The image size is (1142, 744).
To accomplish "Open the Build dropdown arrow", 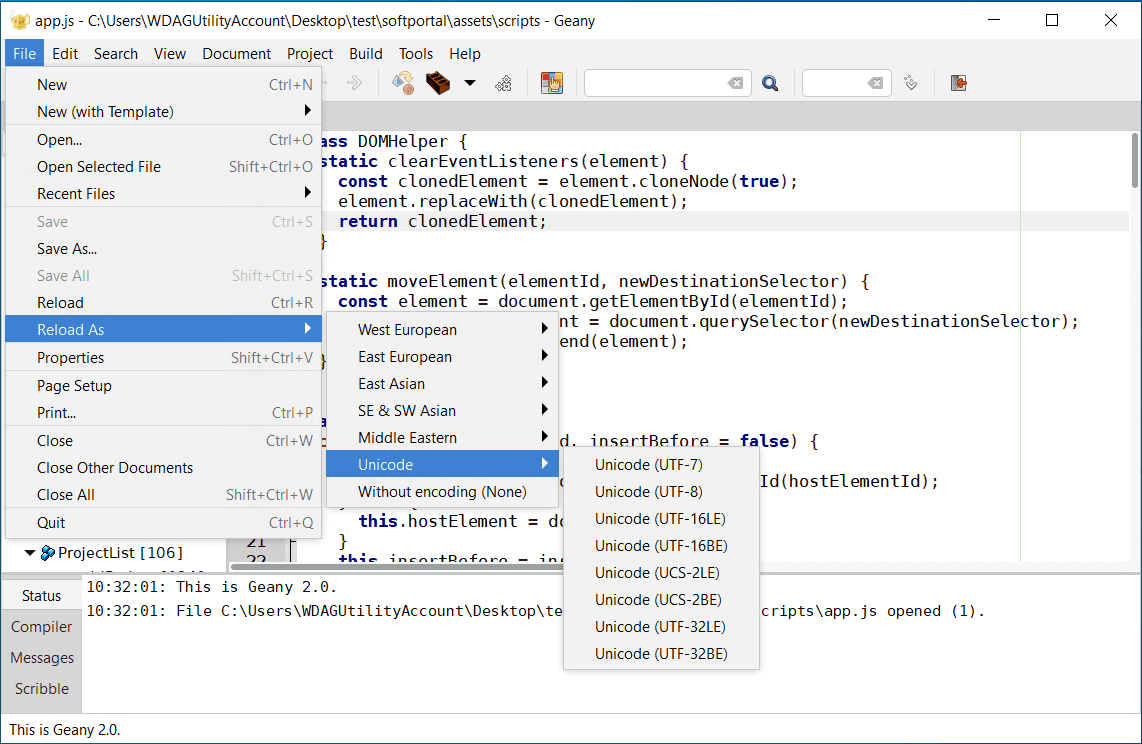I will pos(470,83).
